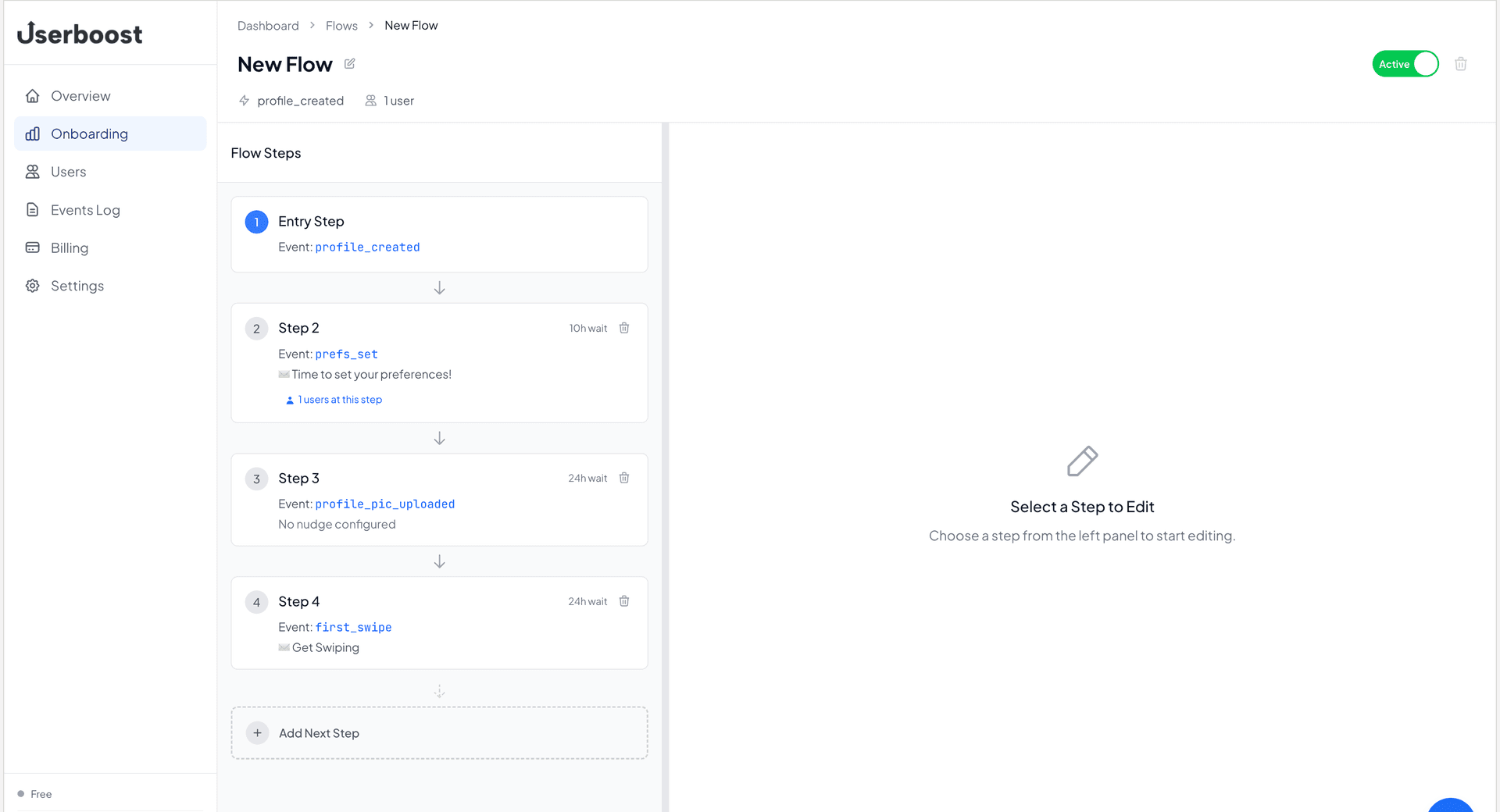Click the blue floating action button bottom right
This screenshot has width=1500, height=812.
tap(1451, 808)
